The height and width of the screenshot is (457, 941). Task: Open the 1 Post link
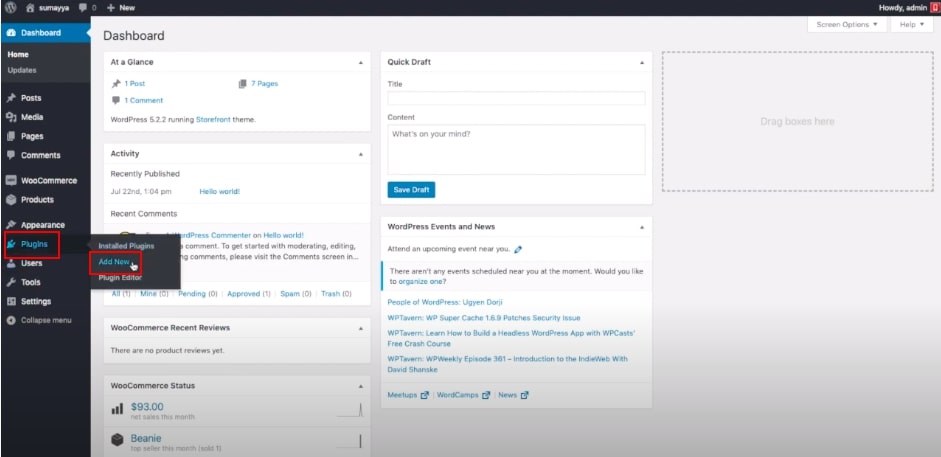pyautogui.click(x=134, y=84)
